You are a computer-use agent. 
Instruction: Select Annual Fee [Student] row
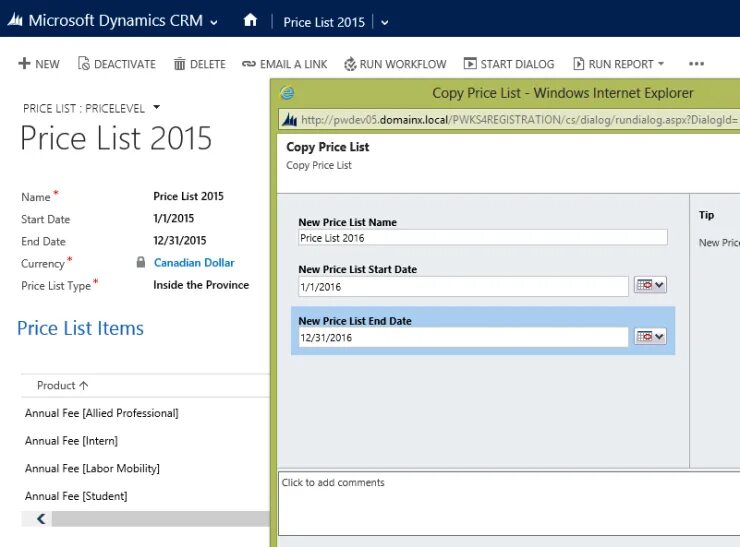pyautogui.click(x=76, y=496)
